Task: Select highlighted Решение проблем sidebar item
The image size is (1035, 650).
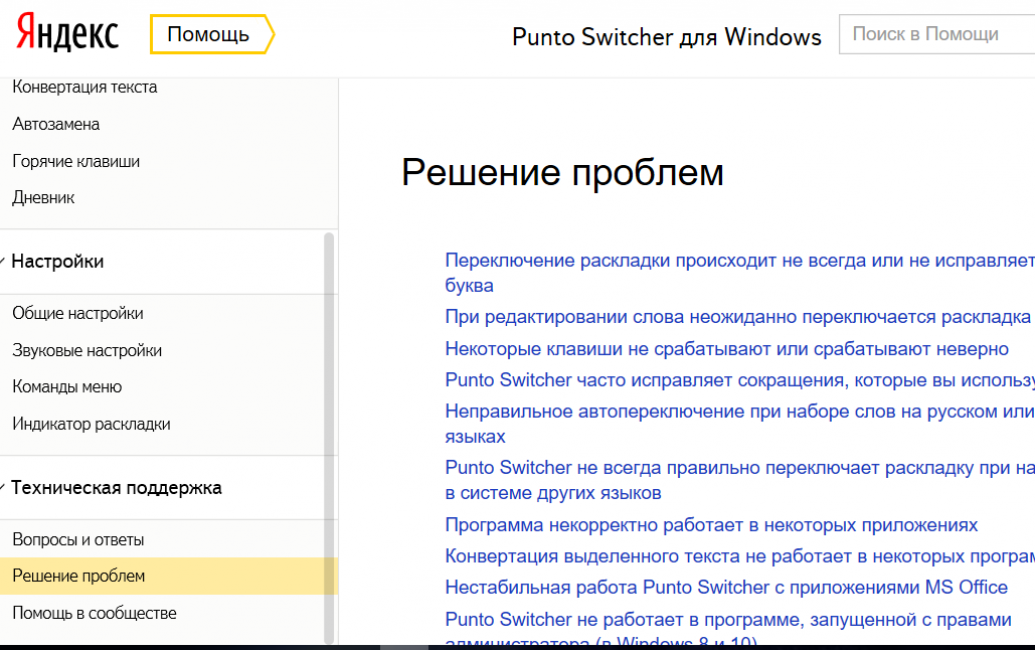Action: tap(168, 575)
